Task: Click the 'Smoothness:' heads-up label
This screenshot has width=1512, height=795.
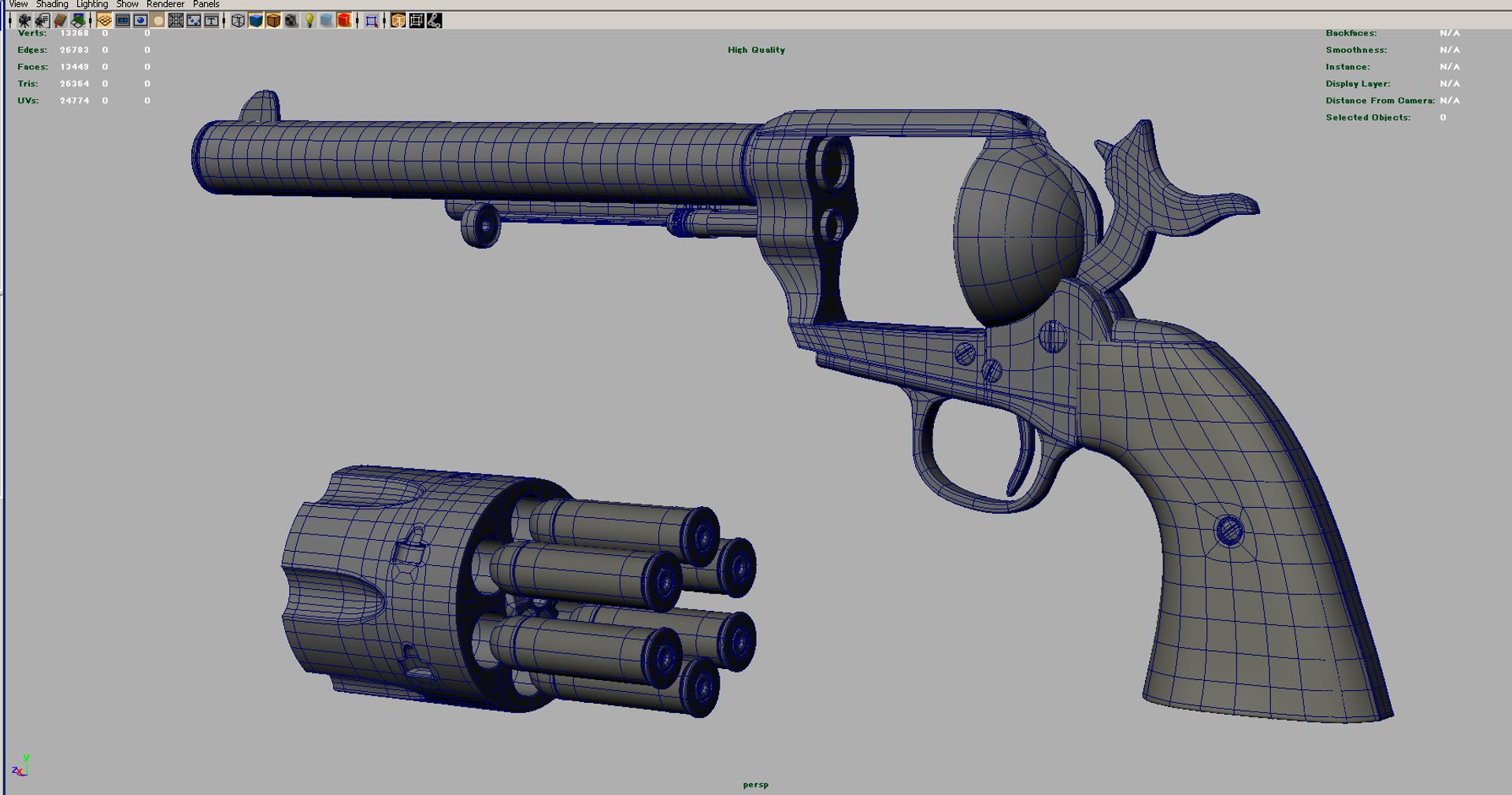Action: click(x=1356, y=50)
